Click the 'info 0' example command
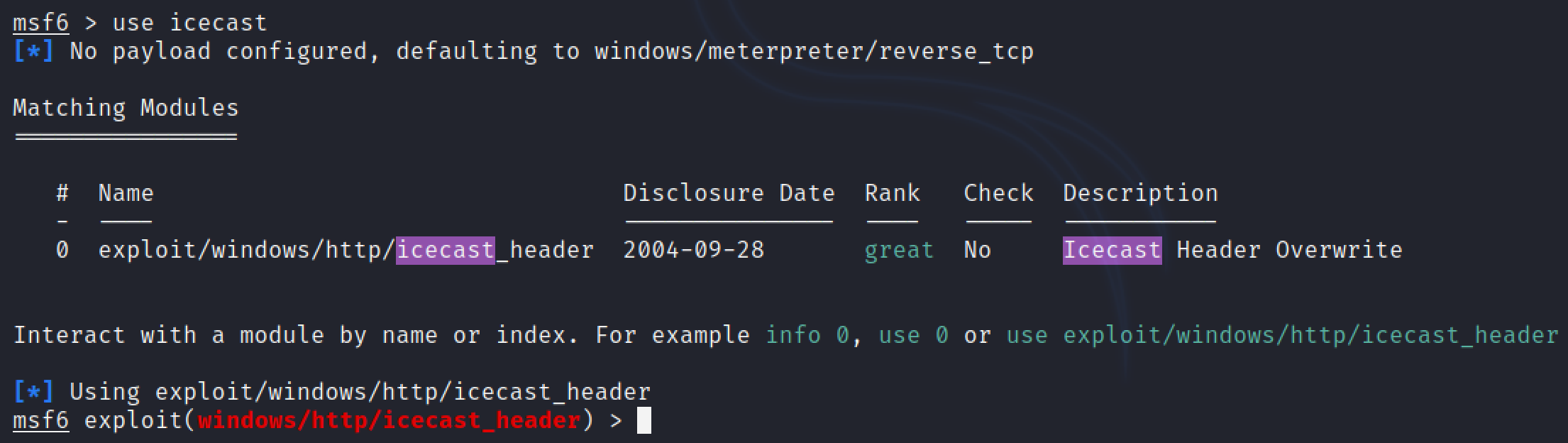This screenshot has height=443, width=1568. (807, 335)
